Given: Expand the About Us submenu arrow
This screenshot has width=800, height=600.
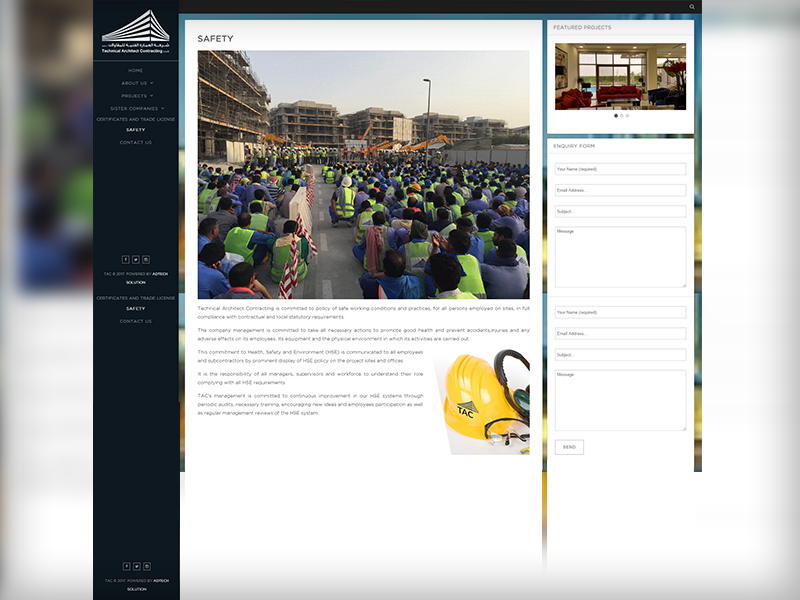Looking at the screenshot, I should (x=152, y=83).
